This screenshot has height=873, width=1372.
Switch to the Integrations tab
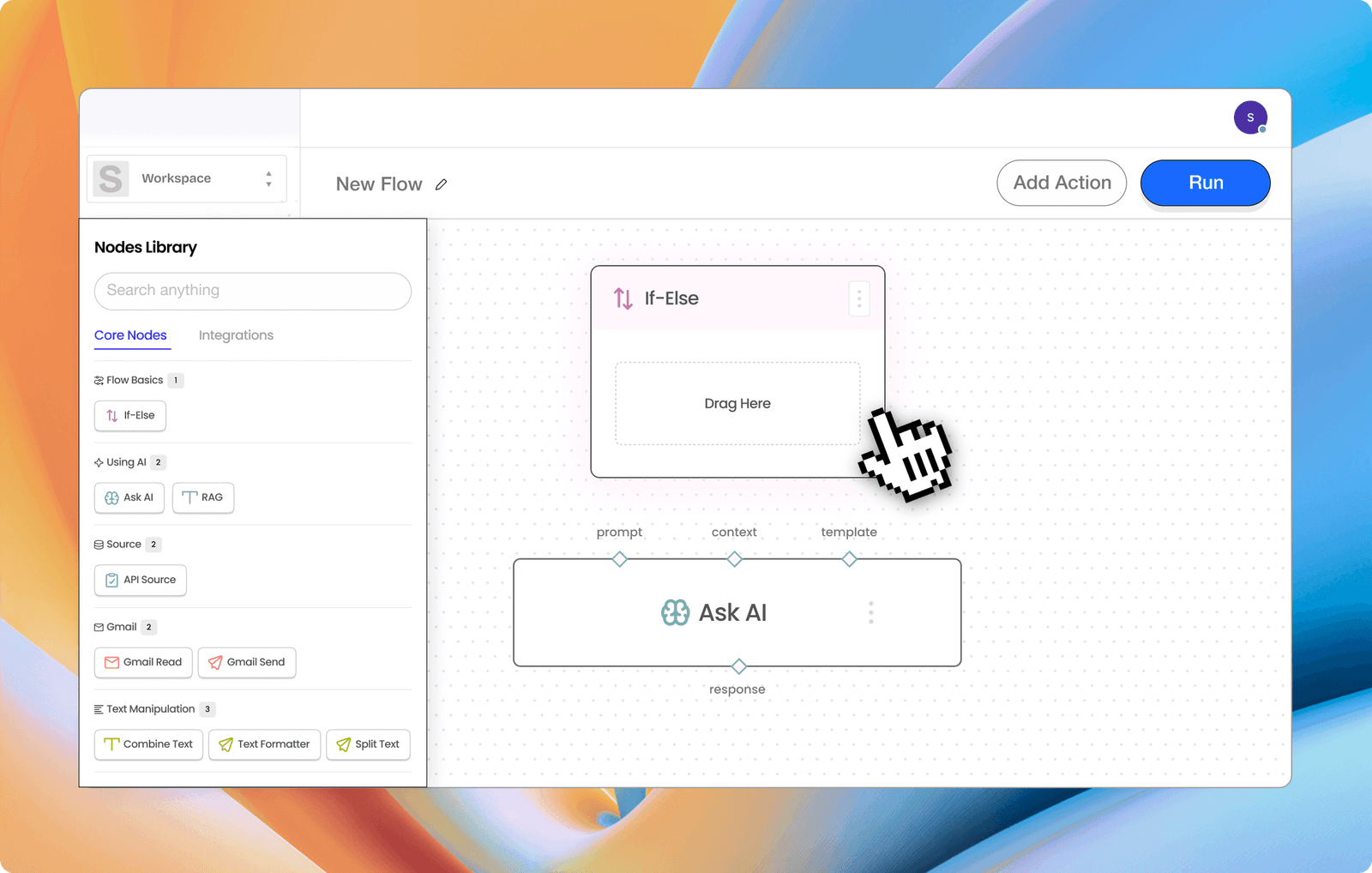pyautogui.click(x=236, y=335)
